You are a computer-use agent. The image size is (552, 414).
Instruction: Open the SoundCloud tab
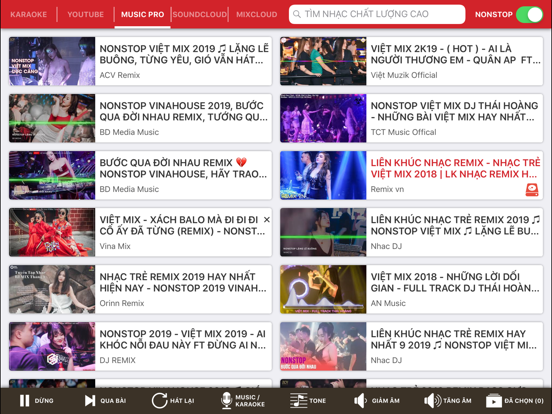click(x=200, y=14)
